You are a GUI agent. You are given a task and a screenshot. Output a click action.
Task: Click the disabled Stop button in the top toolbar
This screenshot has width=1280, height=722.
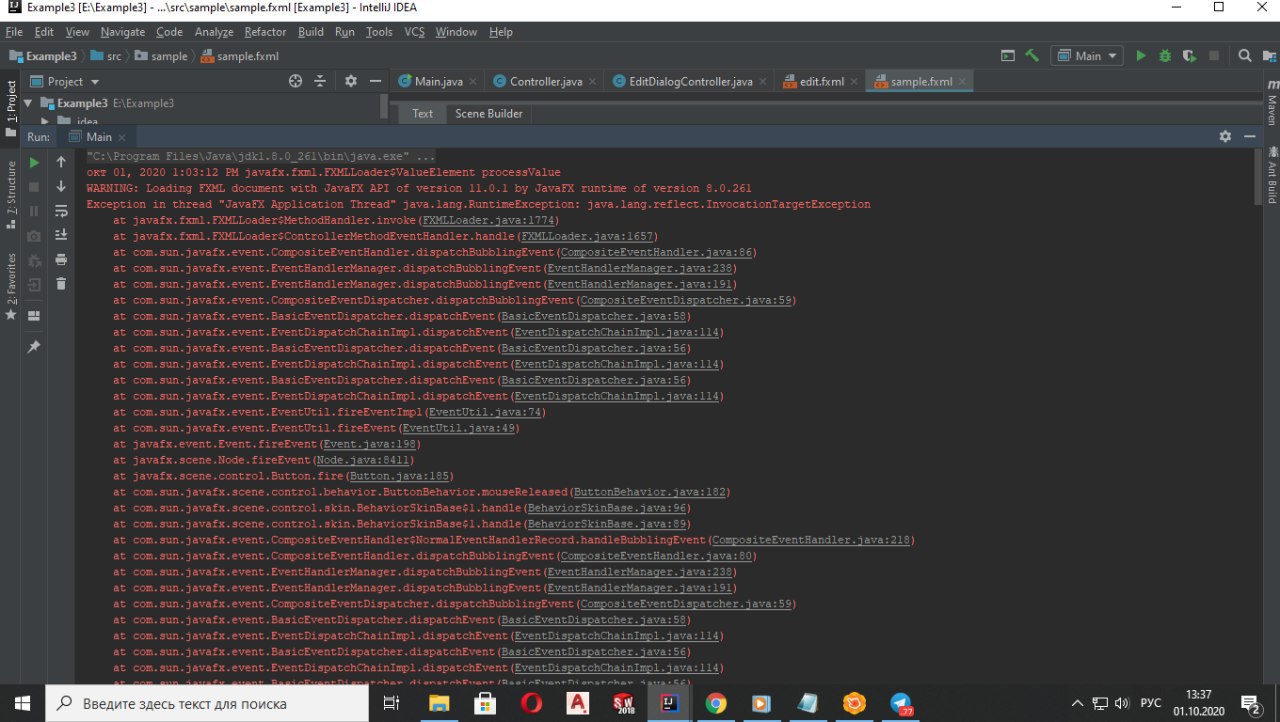click(x=1214, y=56)
